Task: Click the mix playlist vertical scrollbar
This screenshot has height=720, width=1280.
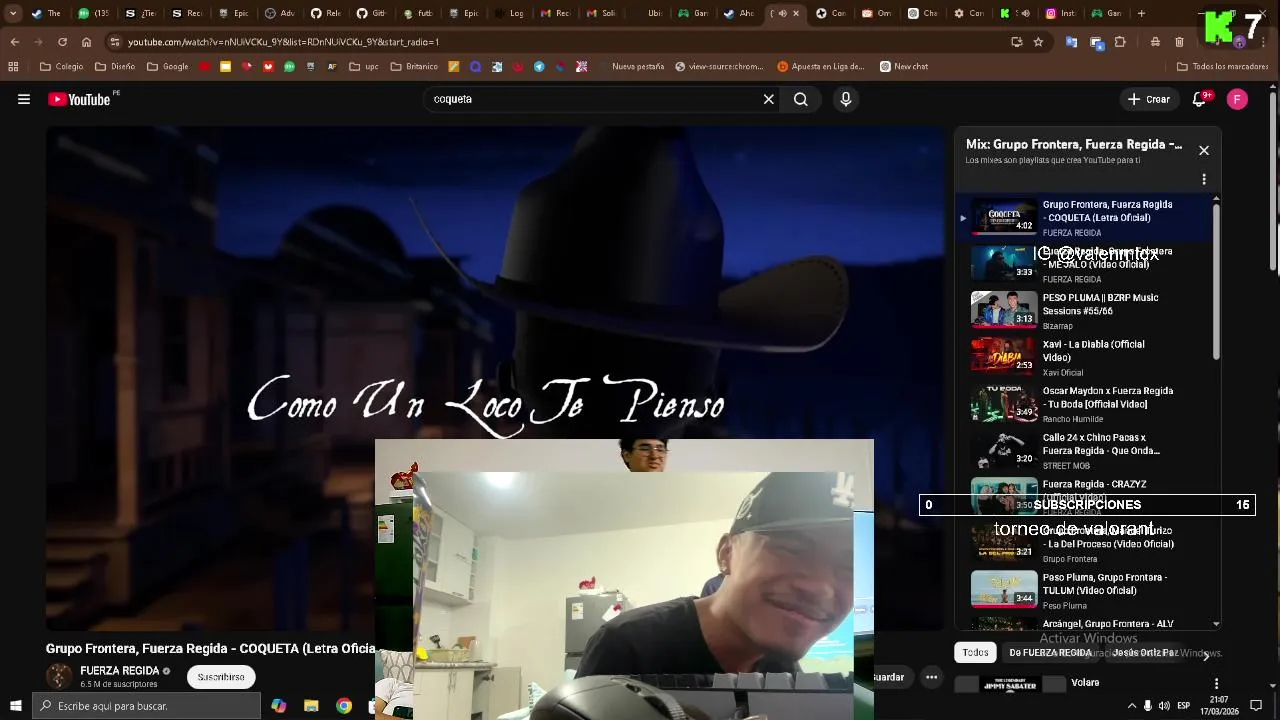Action: tap(1216, 280)
